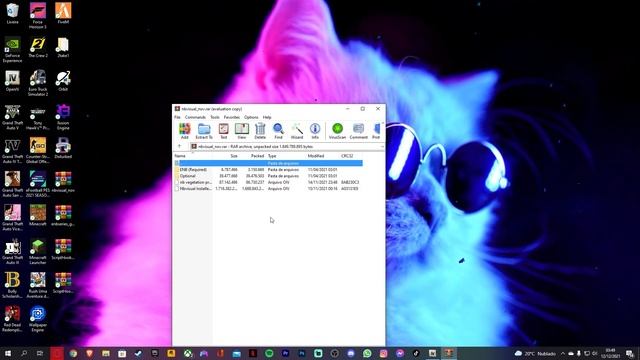Viewport: 640px width, 360px height.
Task: Select the ENB (Required) folder row
Action: pos(268,169)
